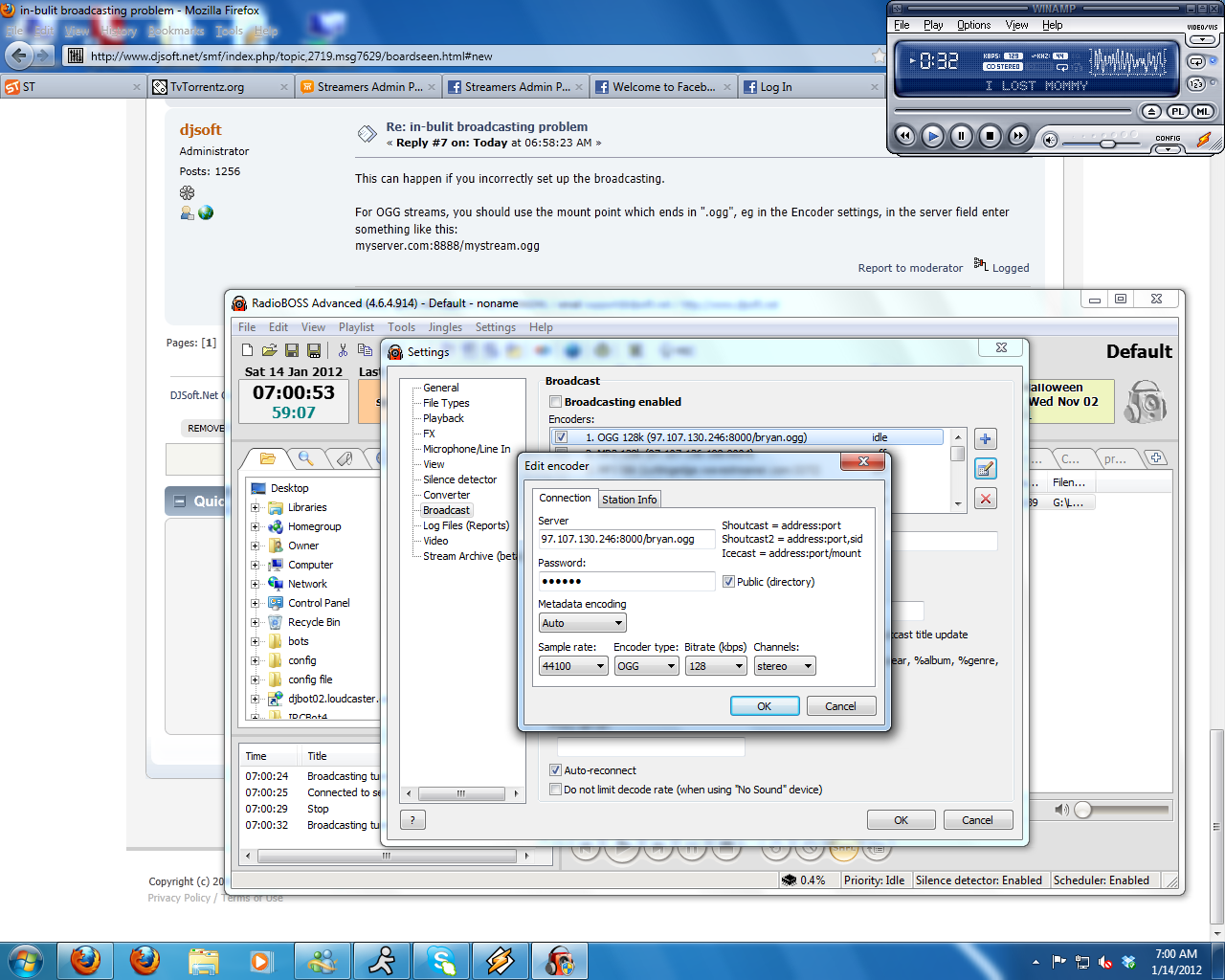Click the scissors Cut icon in RadioBOSS

343,350
